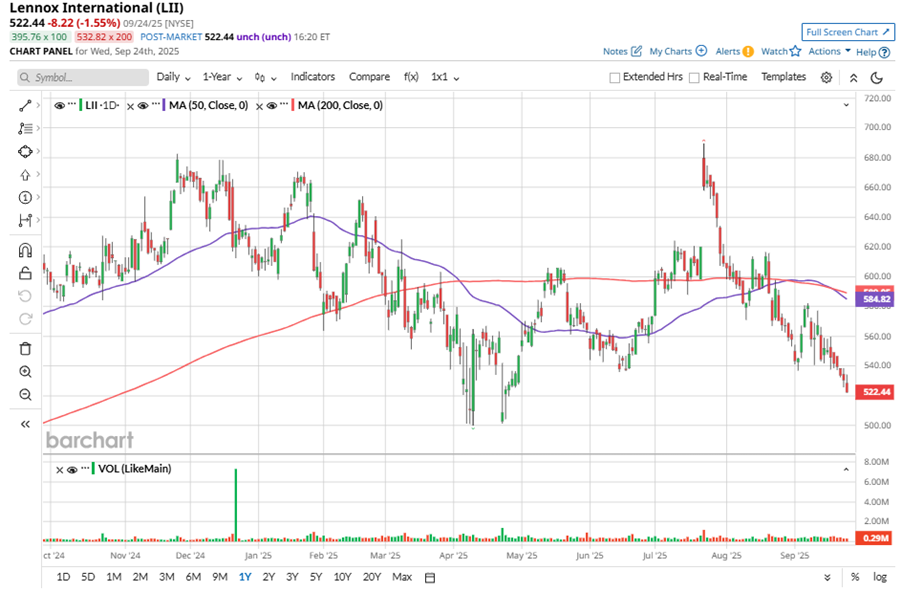Screen dimensions: 902x592
Task: Toggle percent scale mode
Action: coord(855,576)
